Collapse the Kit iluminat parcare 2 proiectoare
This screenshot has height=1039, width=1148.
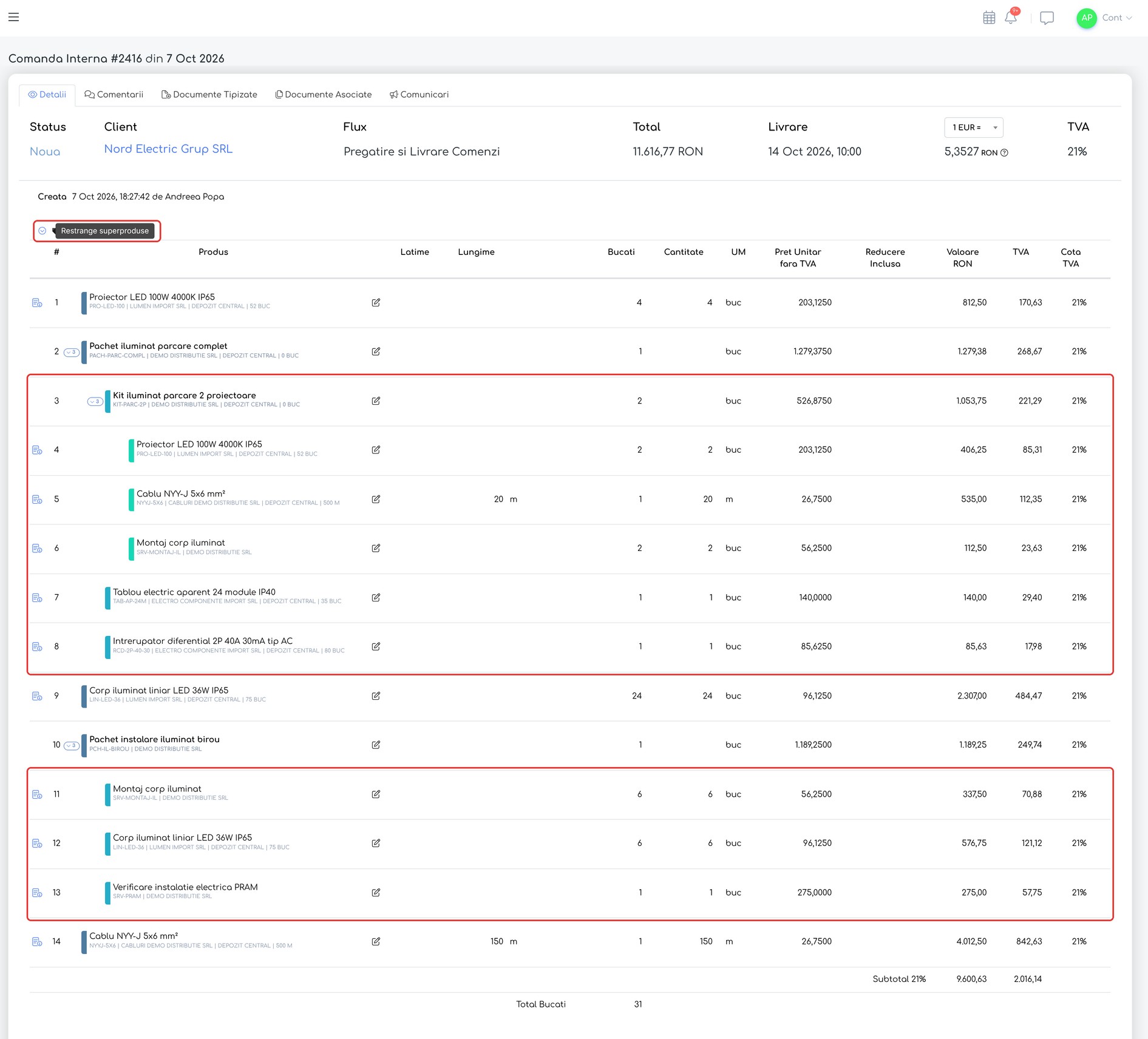(95, 401)
